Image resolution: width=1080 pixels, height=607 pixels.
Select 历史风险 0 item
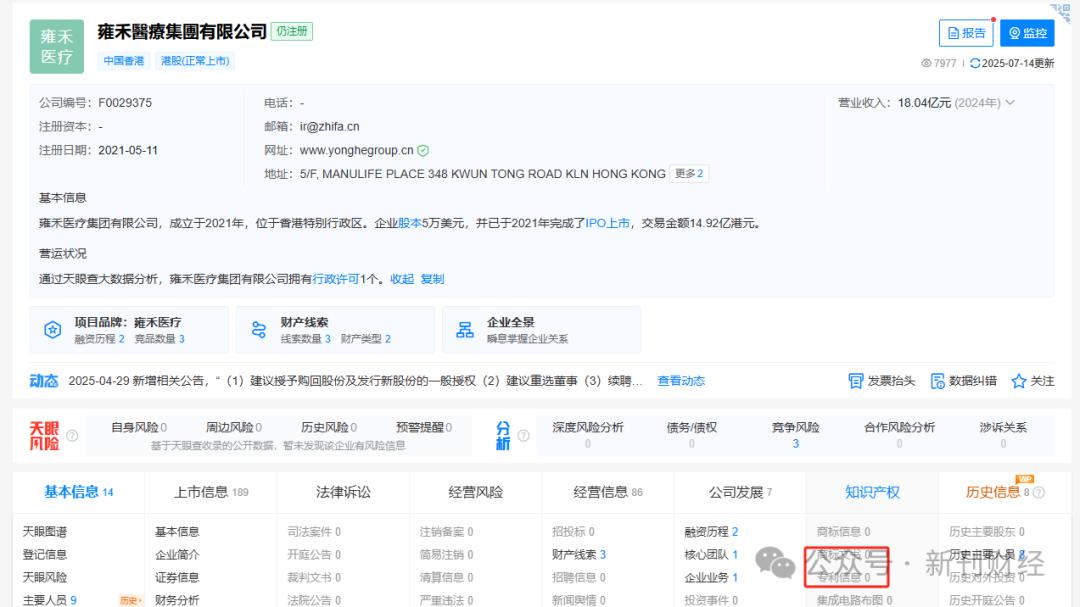pos(329,427)
